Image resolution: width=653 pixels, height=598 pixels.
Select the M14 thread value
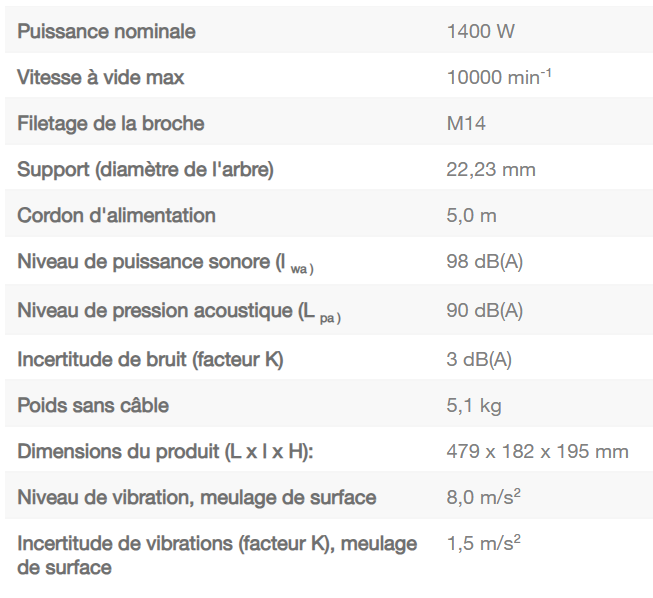tap(466, 124)
